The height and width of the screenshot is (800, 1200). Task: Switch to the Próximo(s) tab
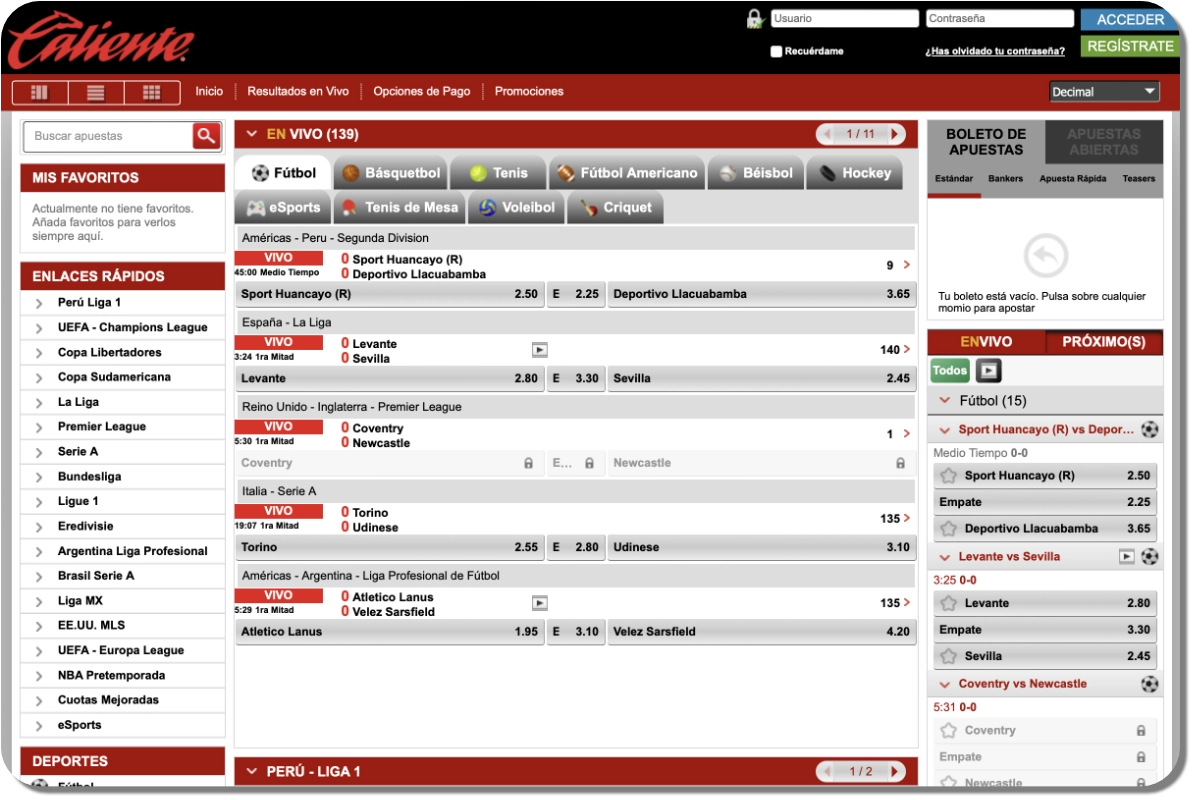click(x=1104, y=342)
